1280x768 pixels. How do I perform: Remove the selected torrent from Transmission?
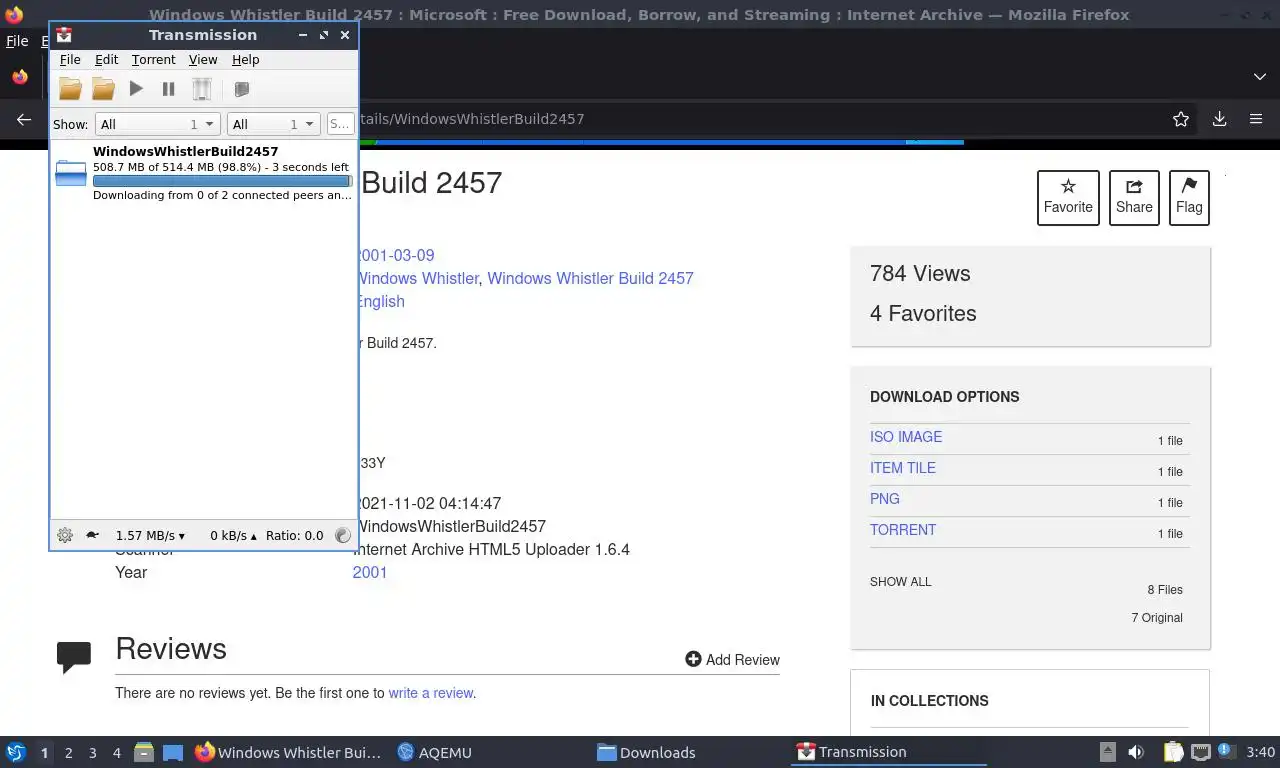click(202, 89)
